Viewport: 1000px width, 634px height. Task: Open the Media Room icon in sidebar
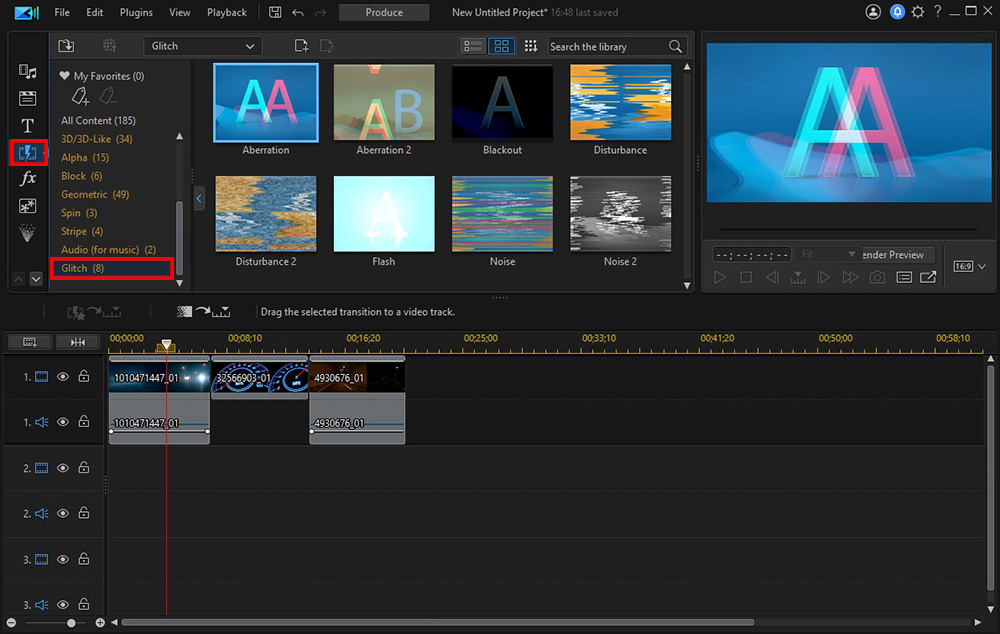28,72
